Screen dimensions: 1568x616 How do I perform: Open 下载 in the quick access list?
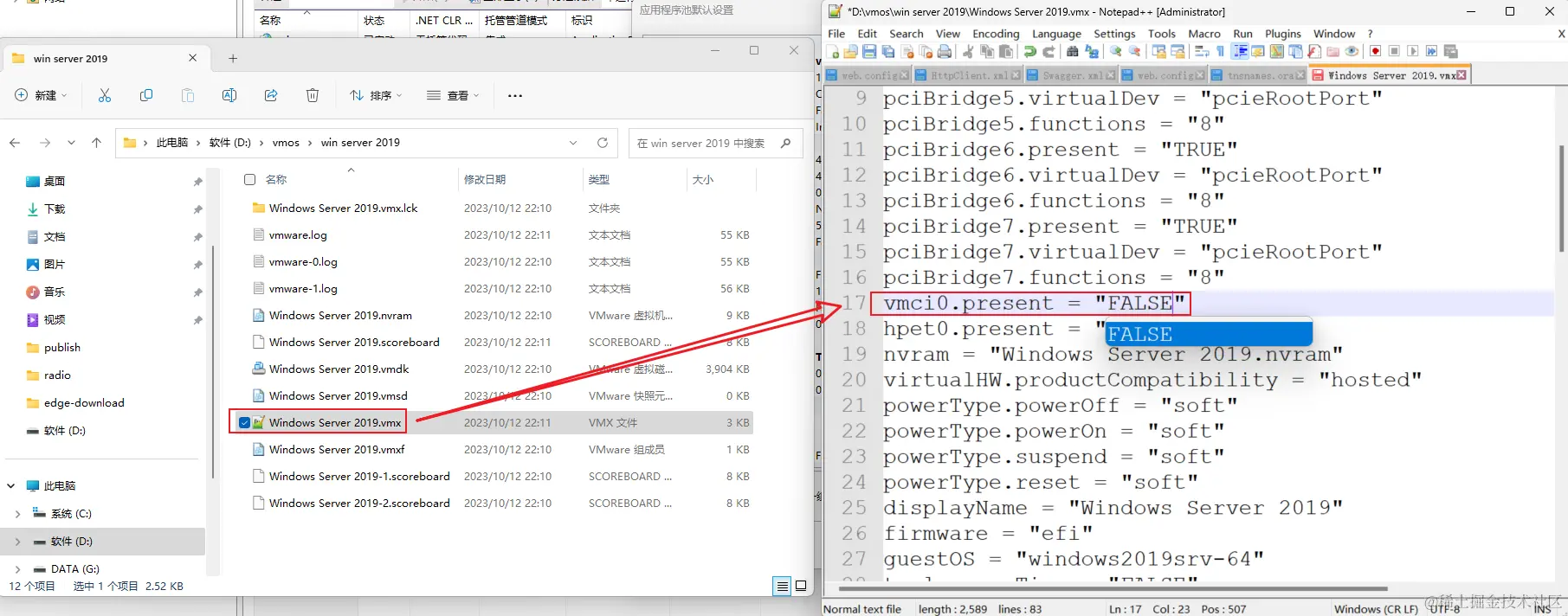pos(55,209)
